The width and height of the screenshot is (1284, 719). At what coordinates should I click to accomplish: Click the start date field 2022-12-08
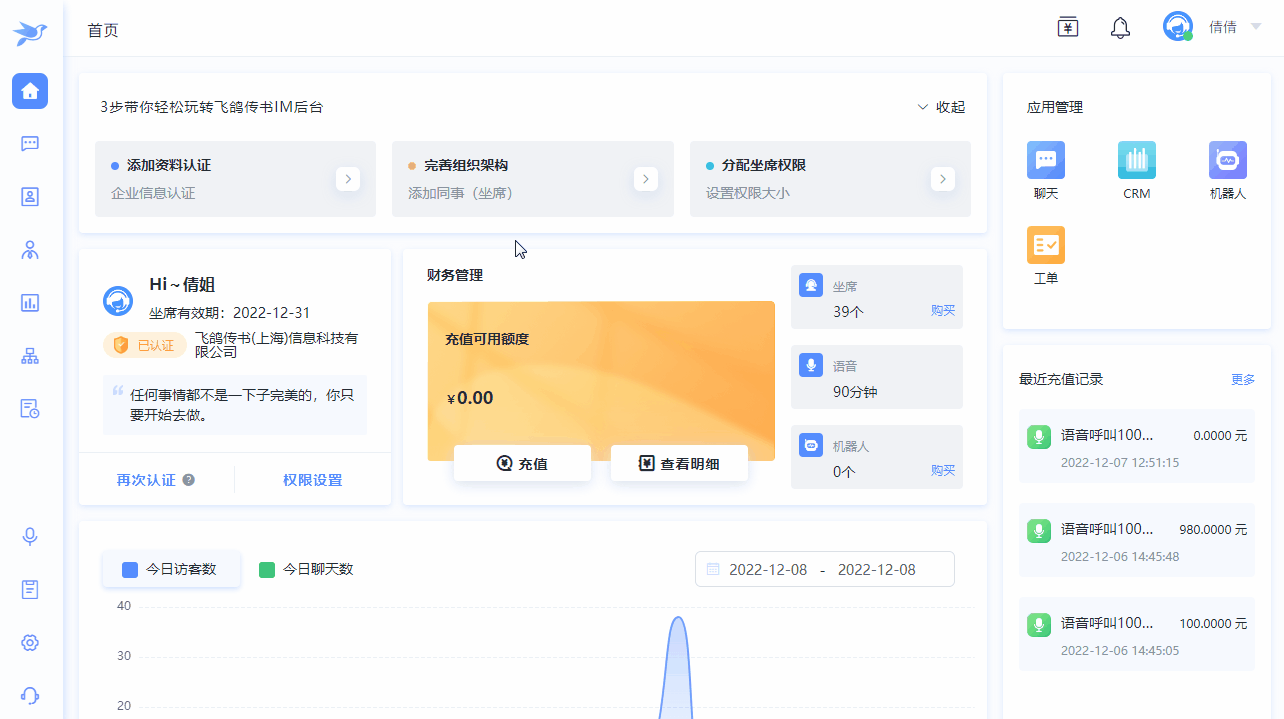[x=766, y=569]
